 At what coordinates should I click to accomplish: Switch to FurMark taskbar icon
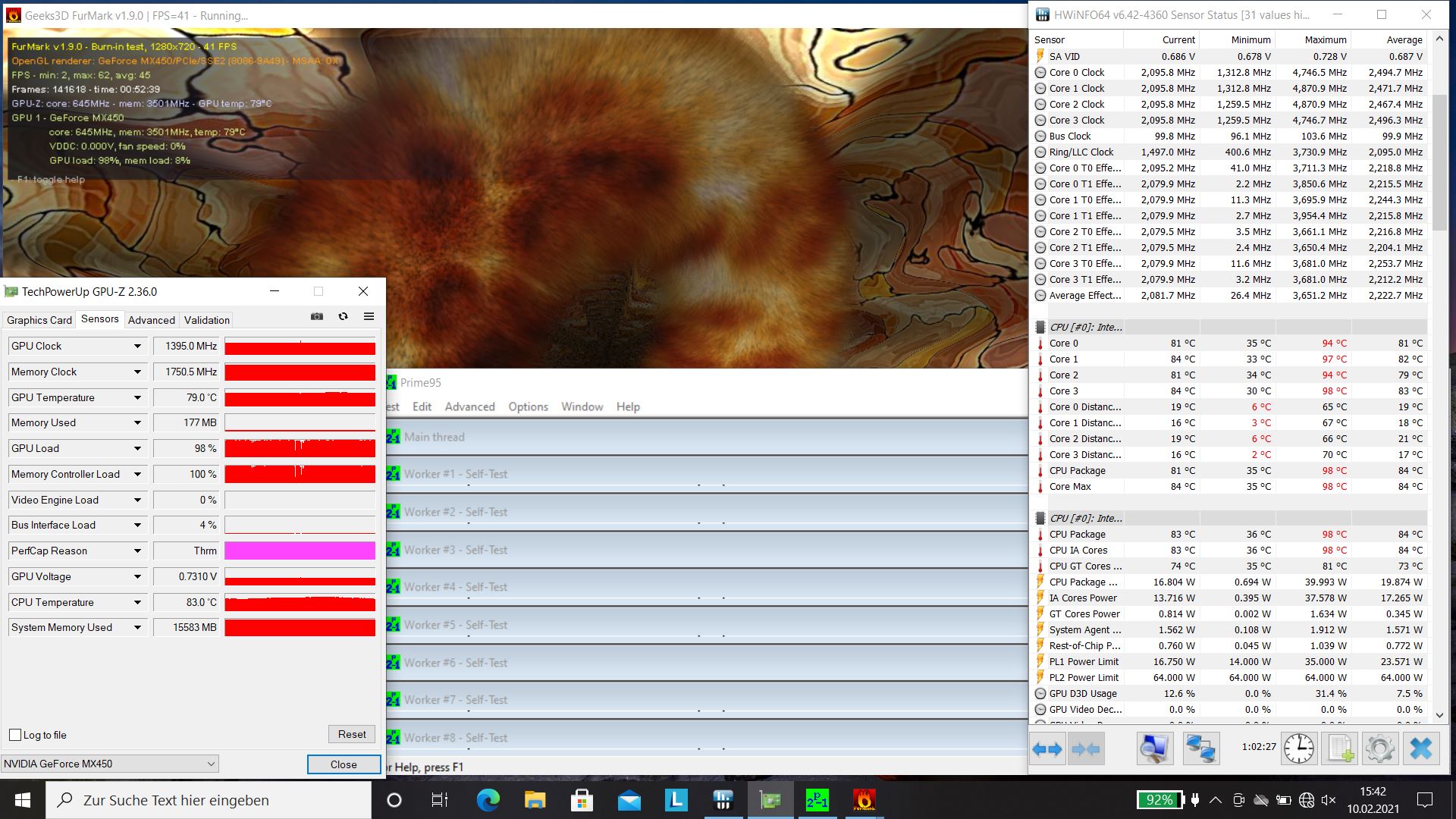coord(864,800)
